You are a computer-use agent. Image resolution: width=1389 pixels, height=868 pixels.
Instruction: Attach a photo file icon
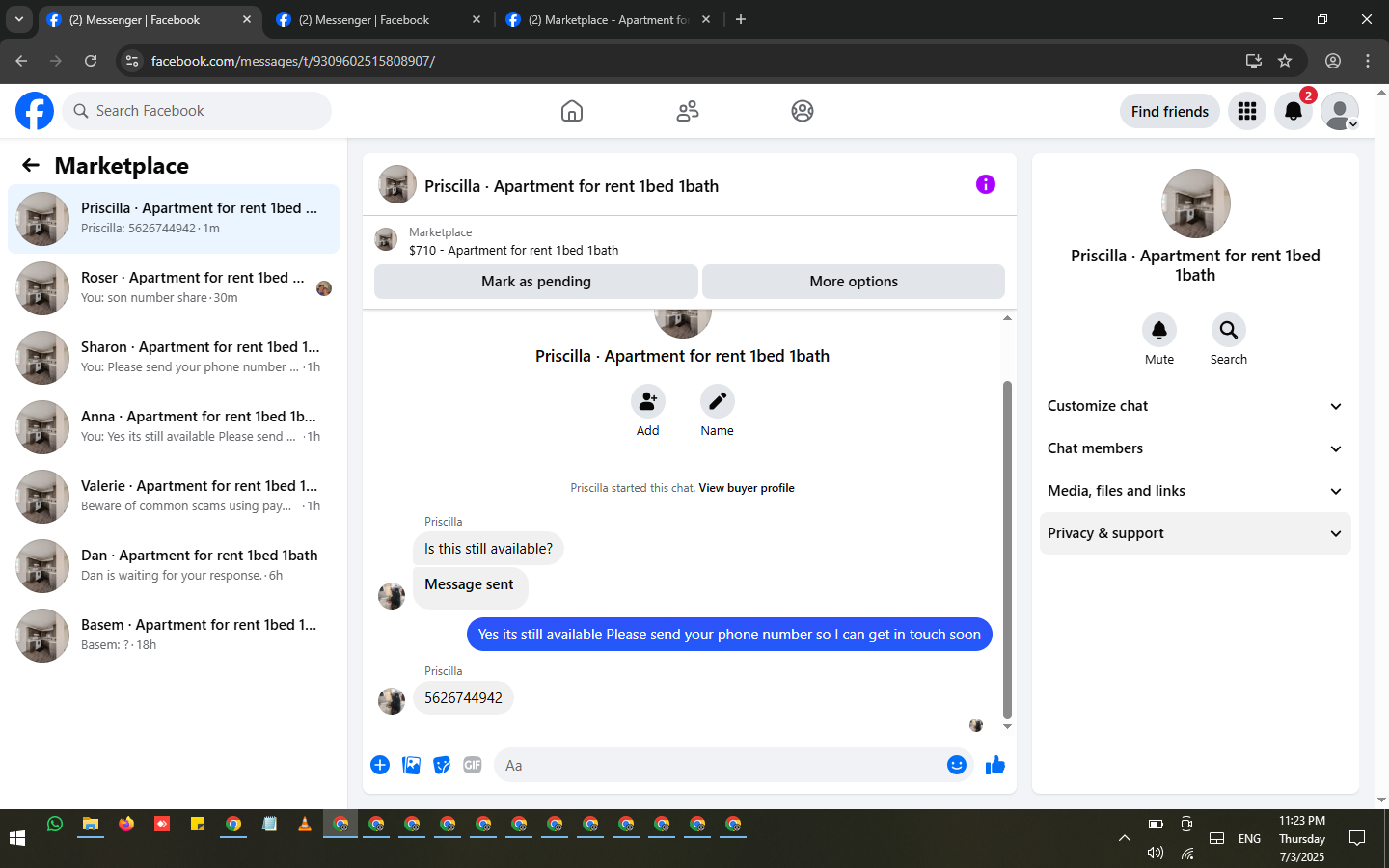click(x=411, y=765)
